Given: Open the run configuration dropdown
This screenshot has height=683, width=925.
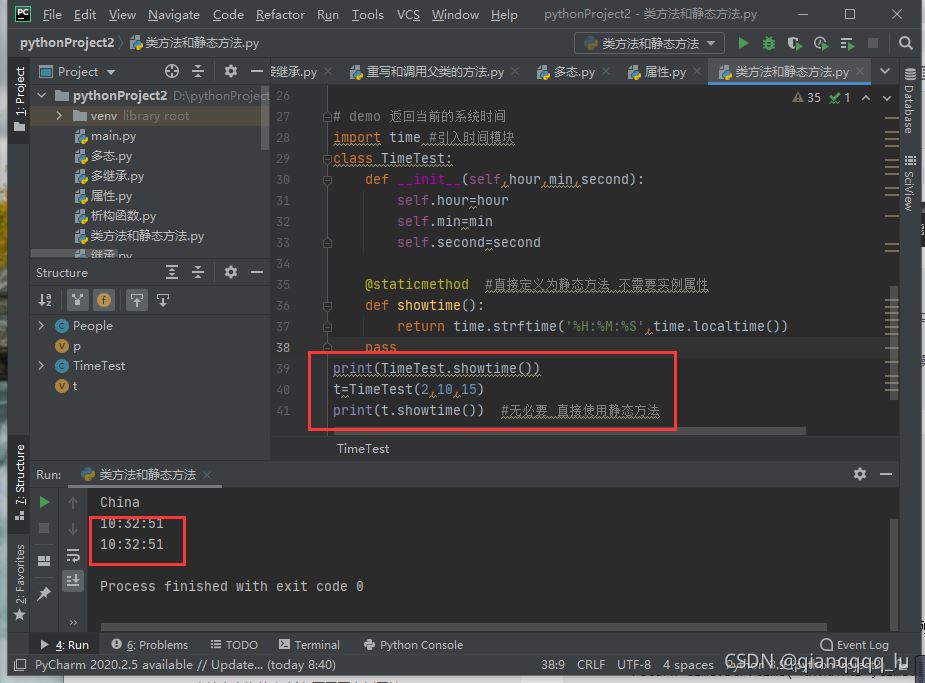Looking at the screenshot, I should pyautogui.click(x=649, y=44).
